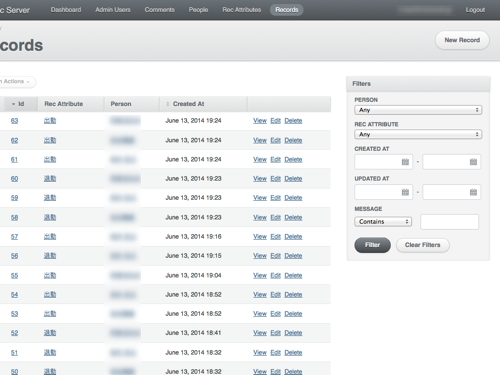Open People menu item

[198, 10]
